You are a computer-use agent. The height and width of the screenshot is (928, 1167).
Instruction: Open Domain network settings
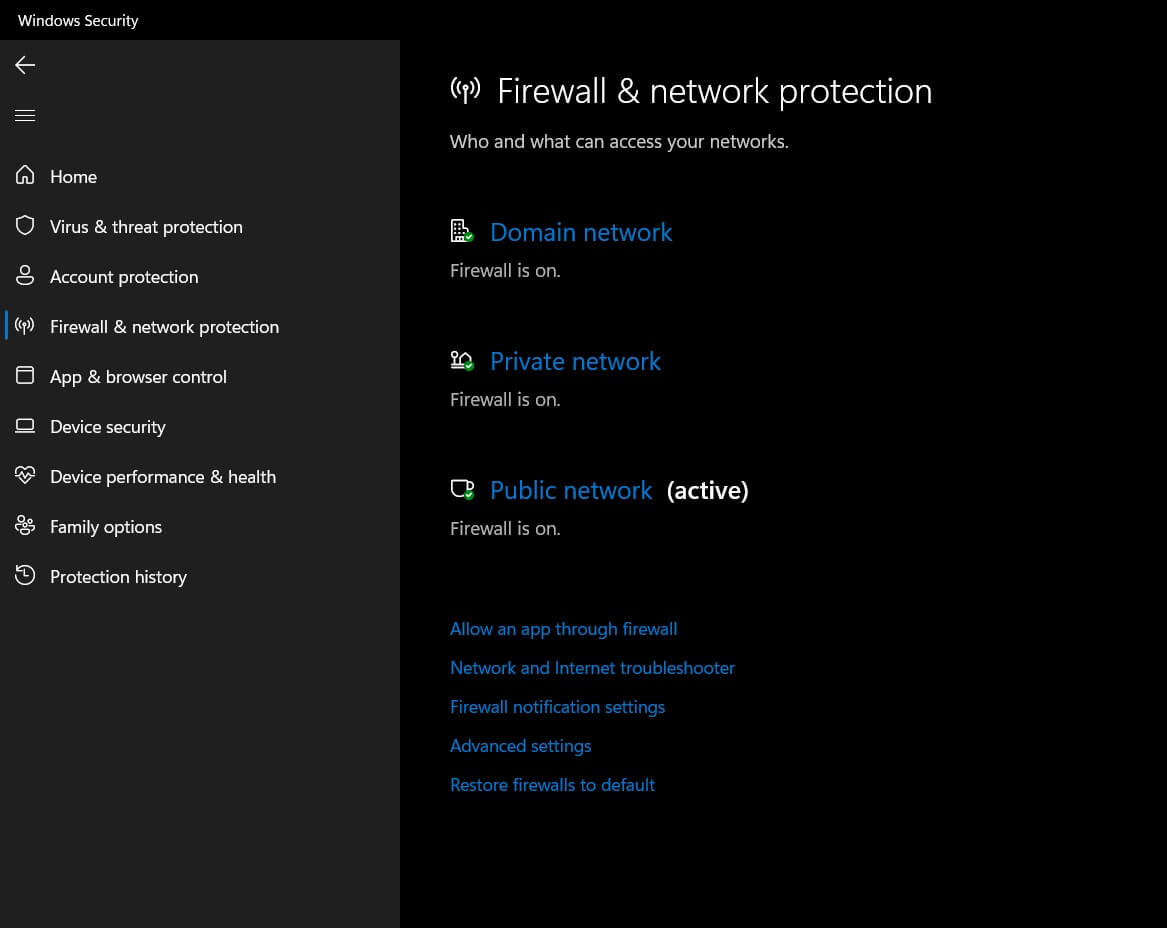pyautogui.click(x=581, y=233)
